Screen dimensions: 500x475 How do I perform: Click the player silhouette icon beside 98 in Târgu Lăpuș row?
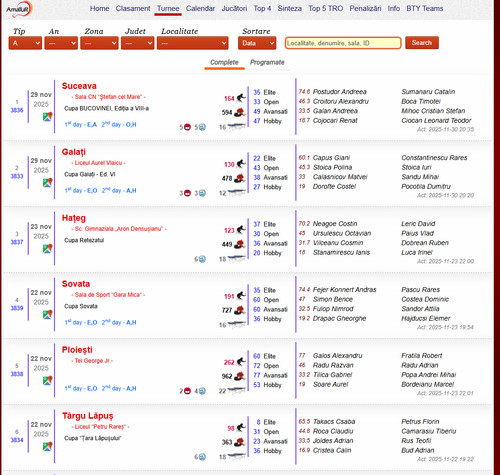coord(241,428)
